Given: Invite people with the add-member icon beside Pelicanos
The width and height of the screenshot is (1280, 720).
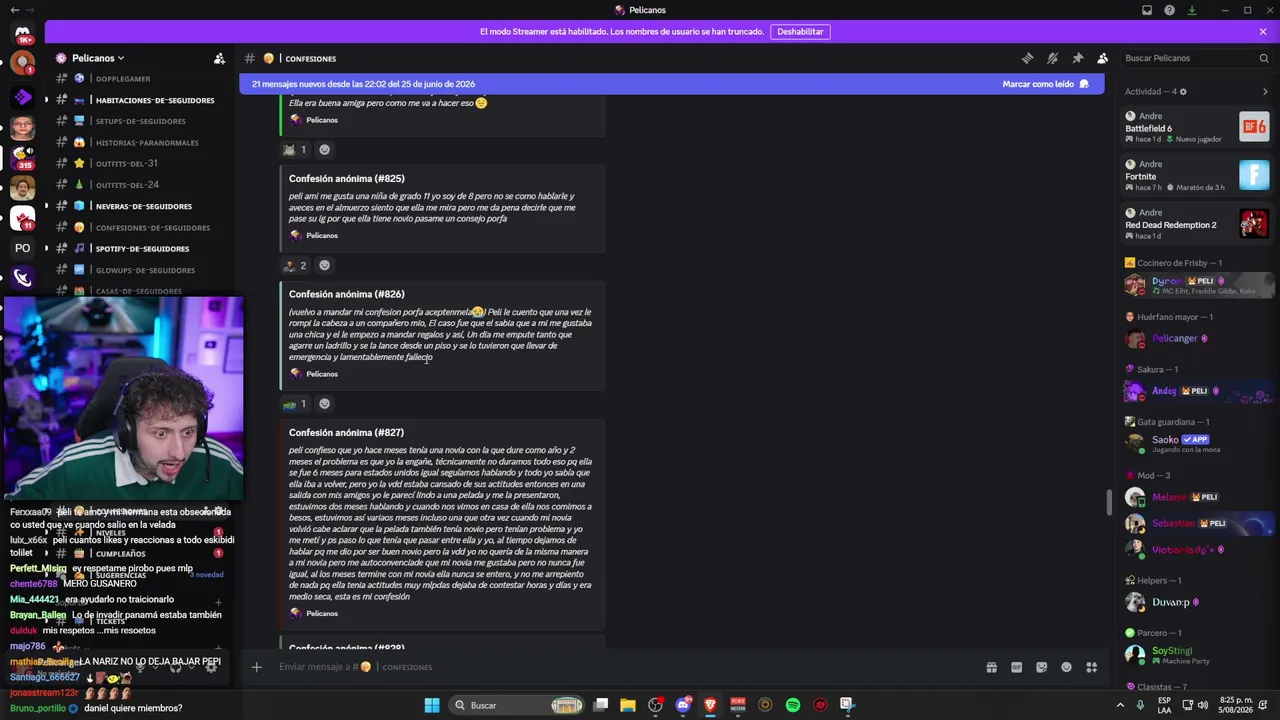Looking at the screenshot, I should [219, 58].
